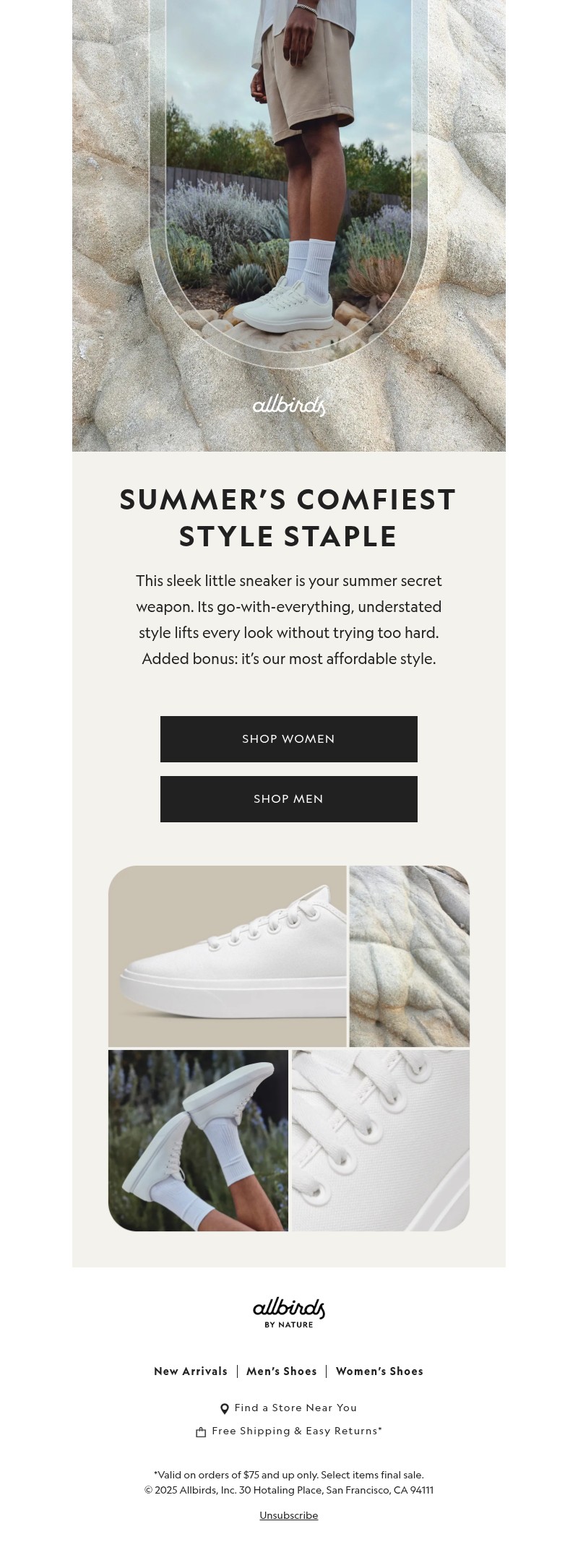
Task: Open the photo of legs wearing white sneakers
Action: tap(198, 1140)
